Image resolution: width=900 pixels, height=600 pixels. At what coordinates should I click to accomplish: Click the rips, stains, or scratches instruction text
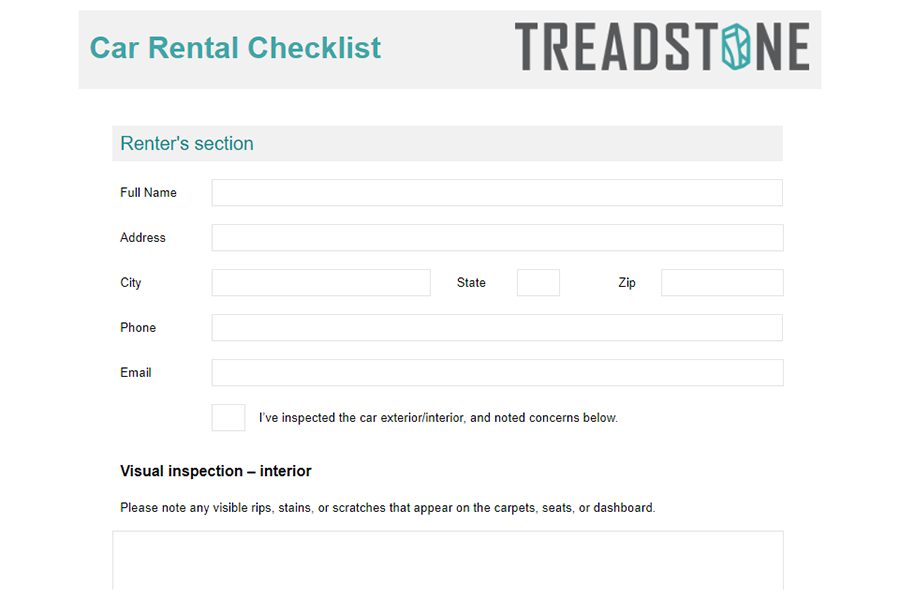(x=387, y=508)
